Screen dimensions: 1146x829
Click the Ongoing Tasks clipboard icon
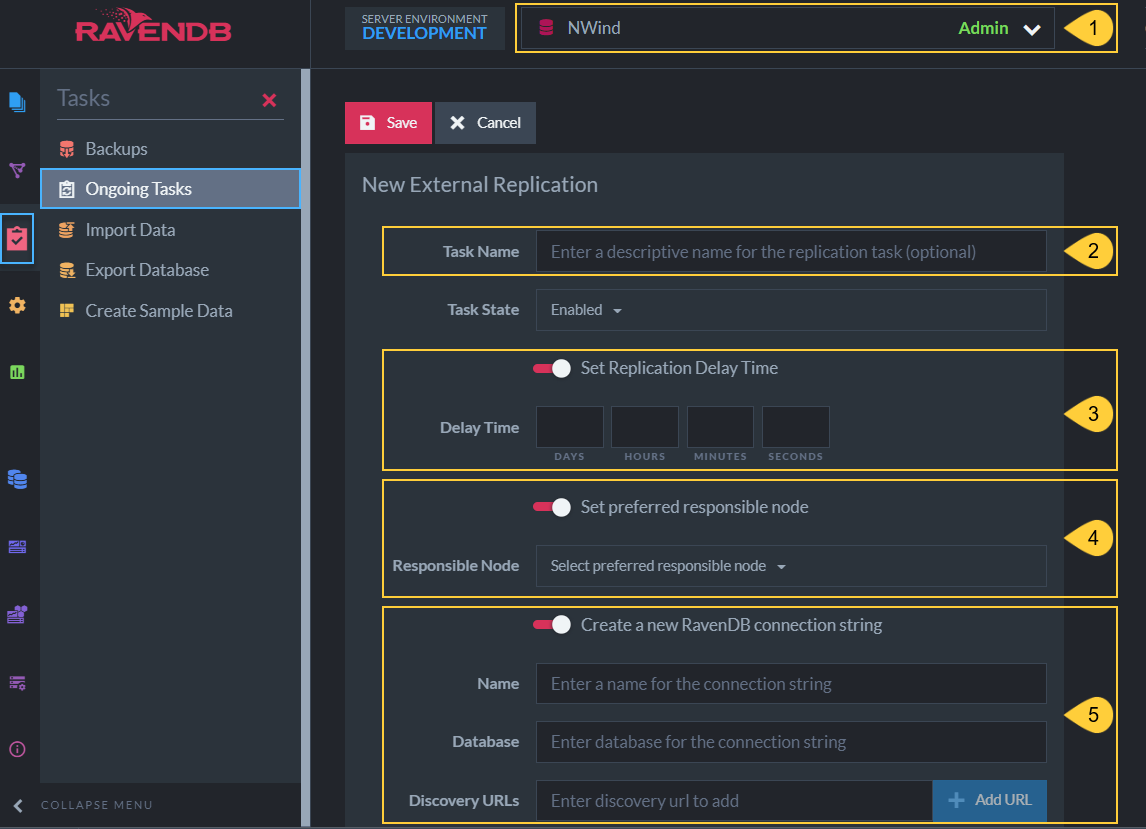(x=67, y=189)
